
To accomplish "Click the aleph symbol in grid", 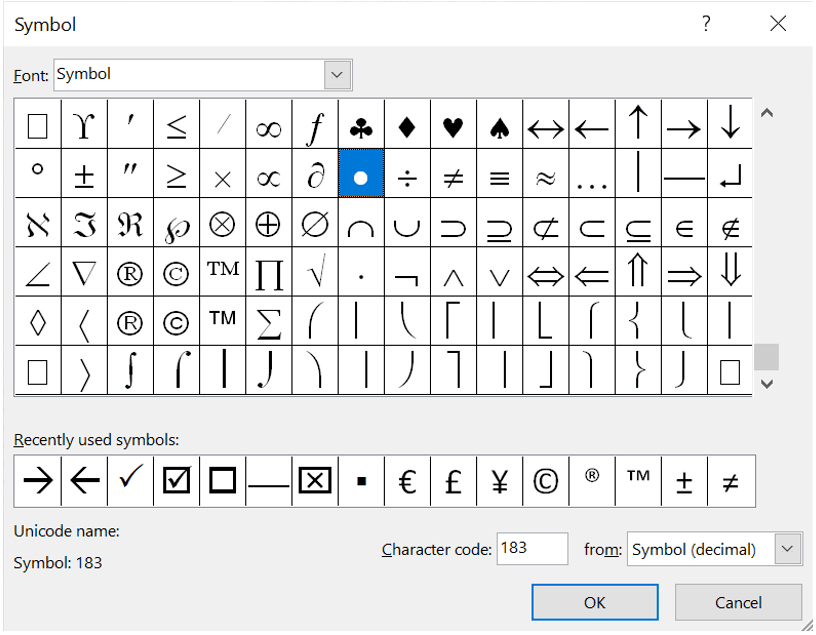I will click(x=37, y=226).
